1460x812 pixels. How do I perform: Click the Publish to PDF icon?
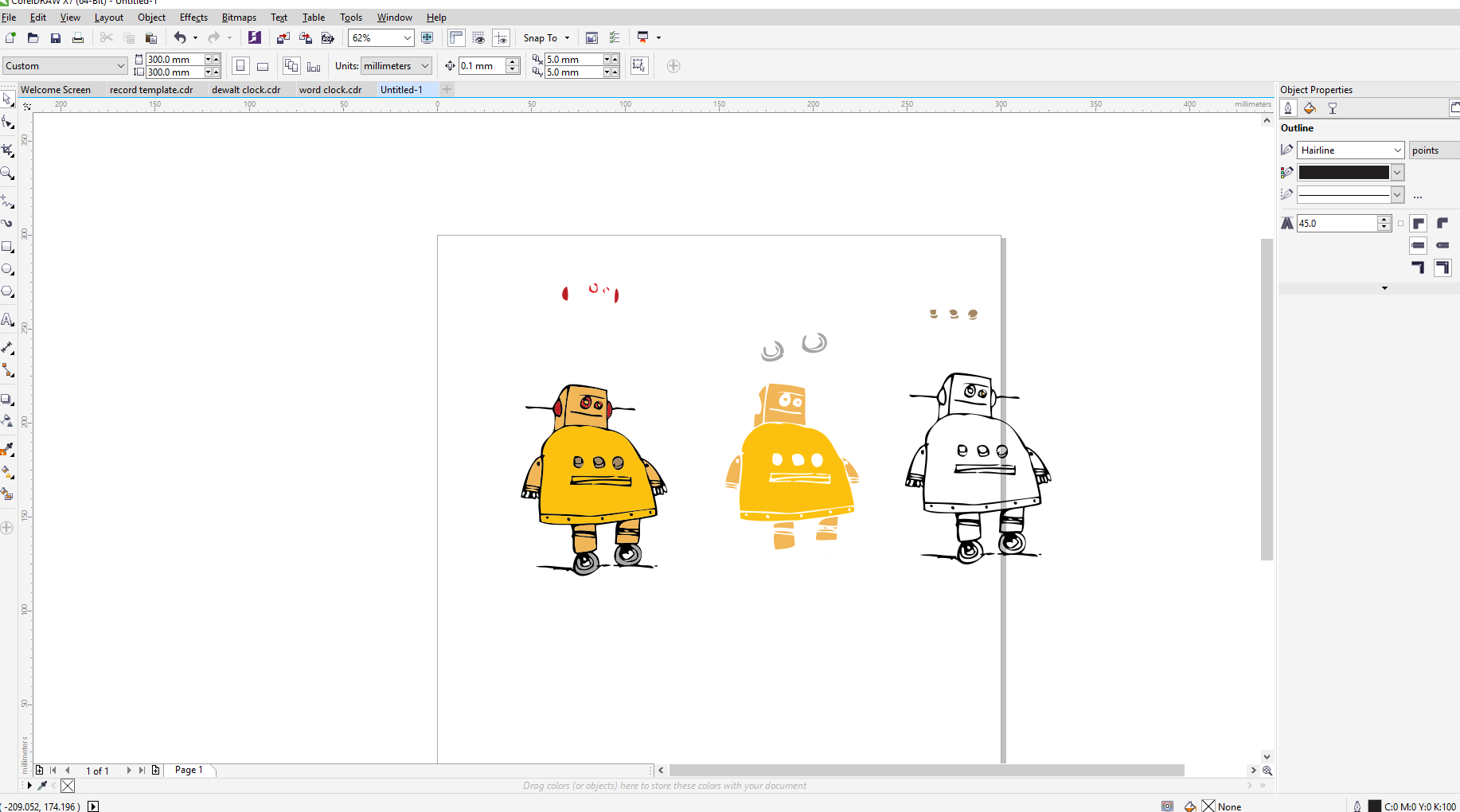point(328,37)
